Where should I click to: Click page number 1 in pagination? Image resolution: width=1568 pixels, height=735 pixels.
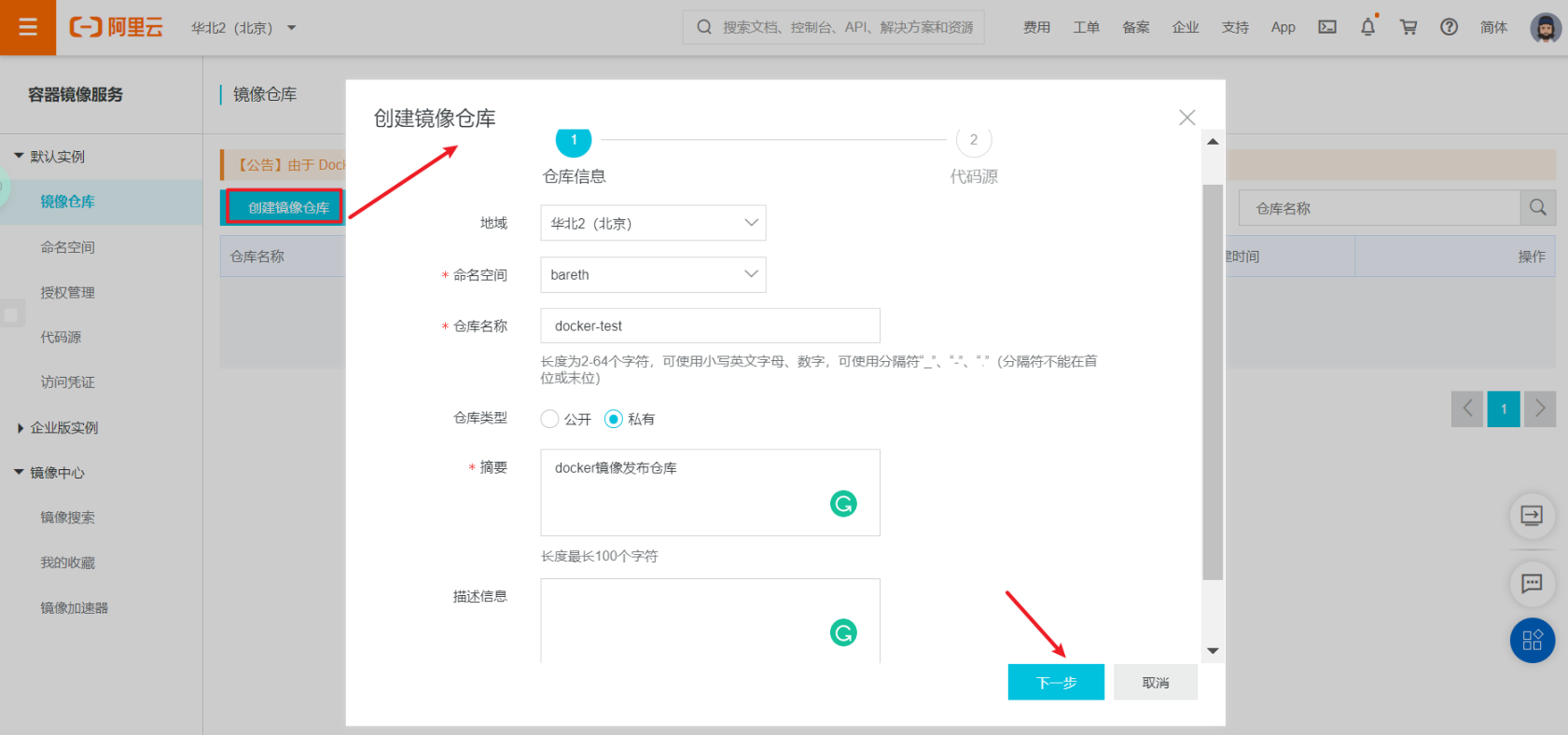[x=1504, y=409]
